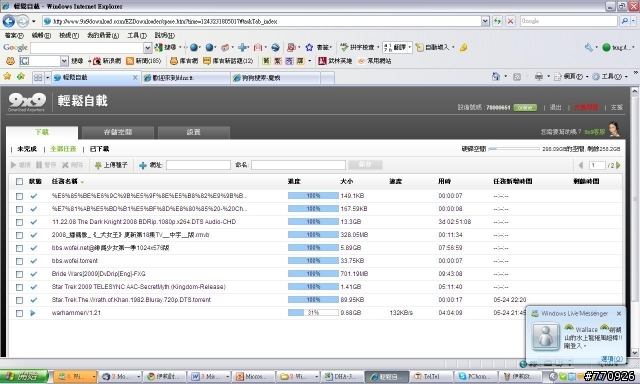
Task: Click the grey delete X task icon
Action: click(x=65, y=165)
